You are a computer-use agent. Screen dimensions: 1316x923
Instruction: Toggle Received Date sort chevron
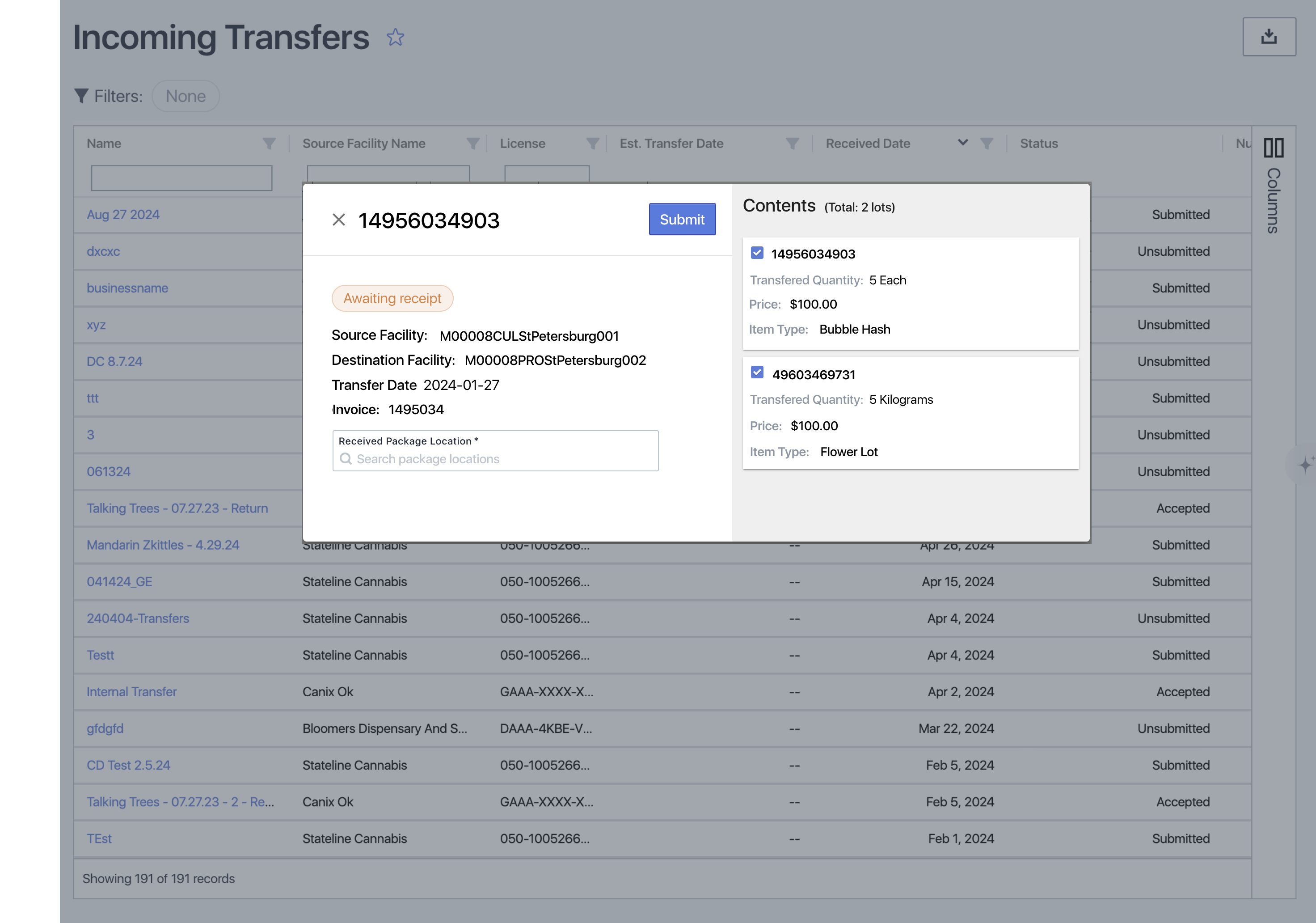tap(963, 142)
